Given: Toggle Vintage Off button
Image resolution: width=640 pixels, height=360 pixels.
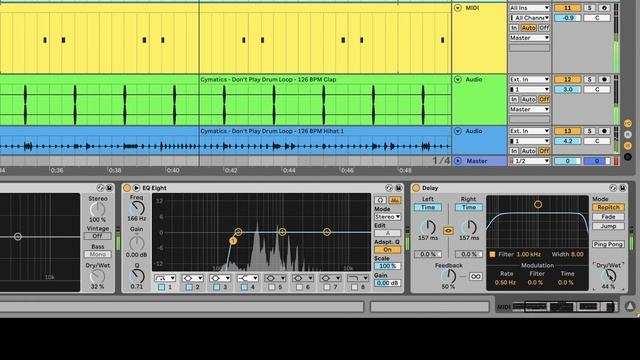Looking at the screenshot, I should (x=98, y=236).
